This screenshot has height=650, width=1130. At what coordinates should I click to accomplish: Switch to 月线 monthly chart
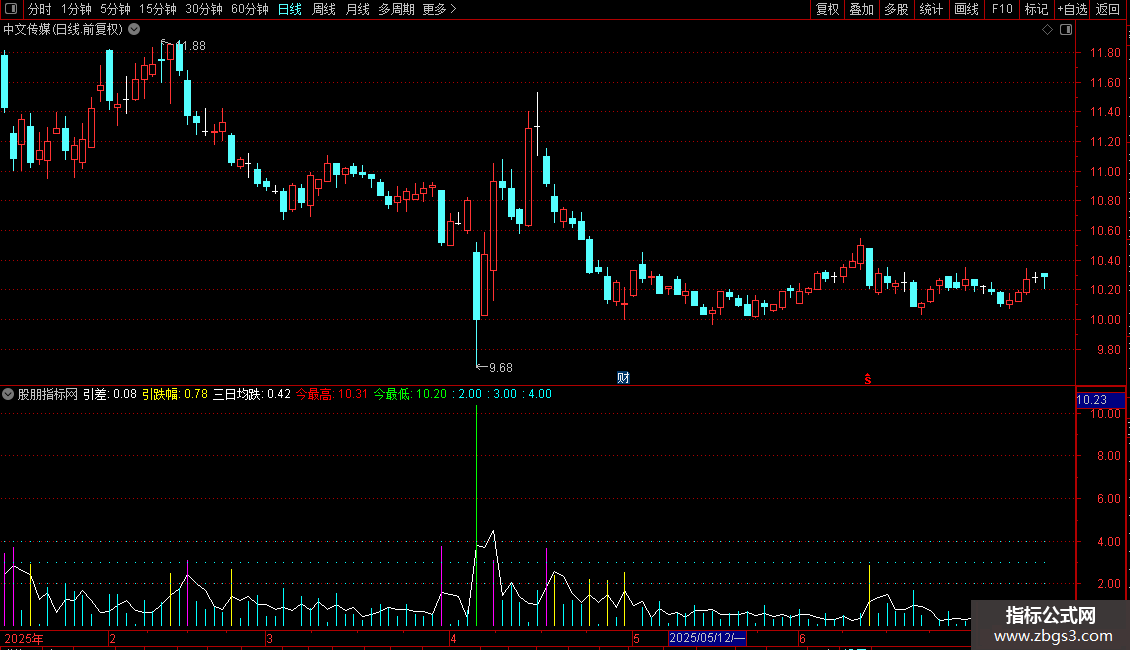[x=357, y=9]
